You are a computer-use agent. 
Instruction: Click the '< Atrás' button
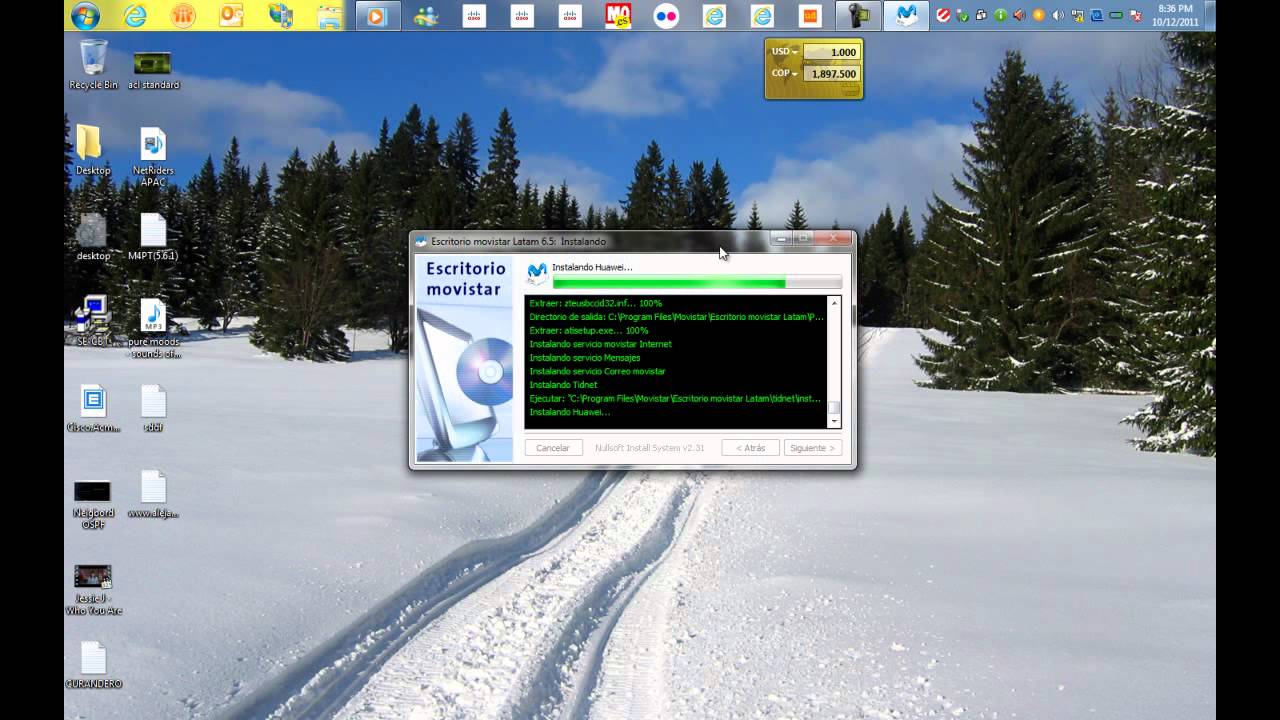(x=750, y=448)
